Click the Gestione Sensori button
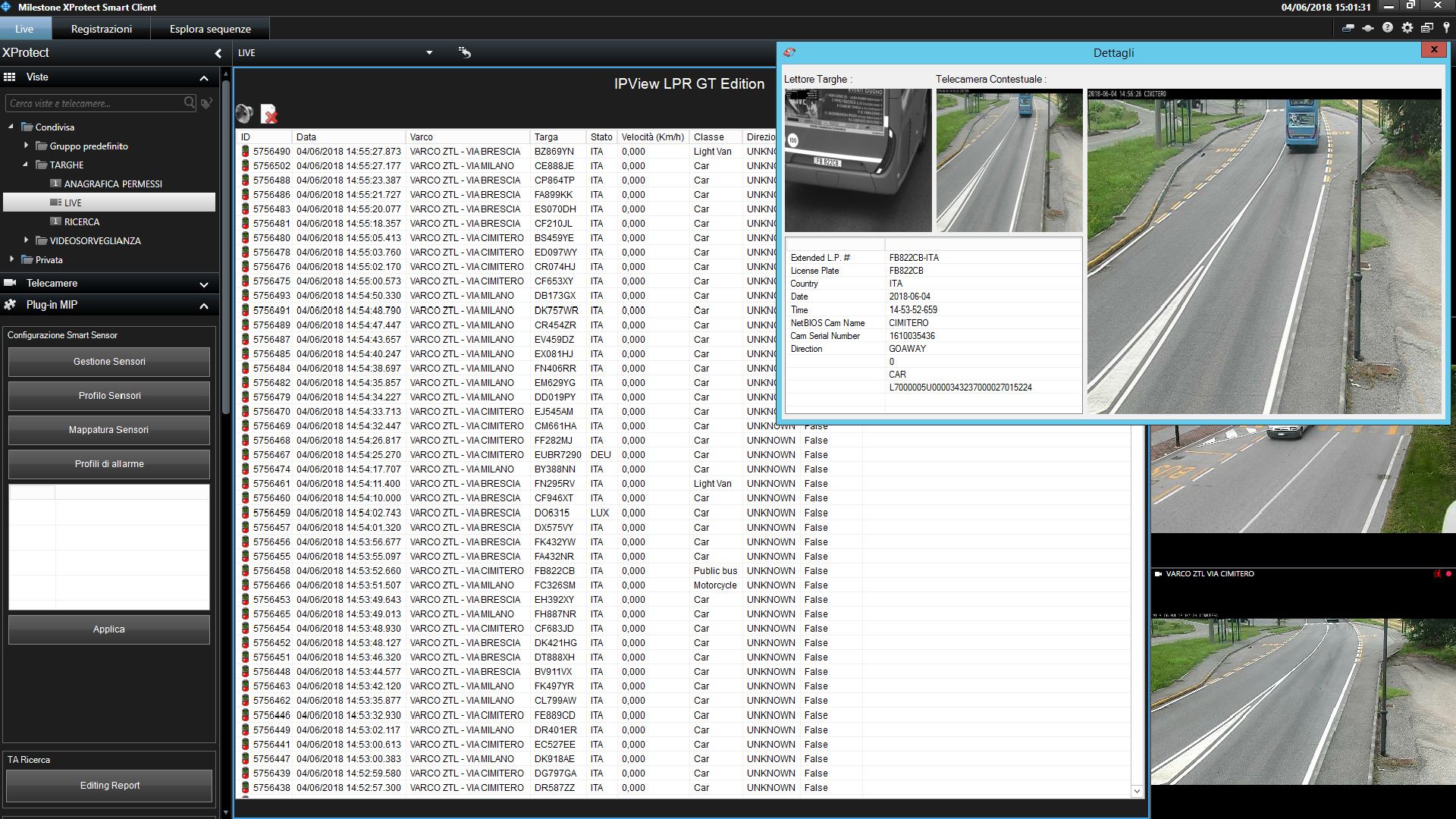This screenshot has width=1456, height=819. pos(109,362)
